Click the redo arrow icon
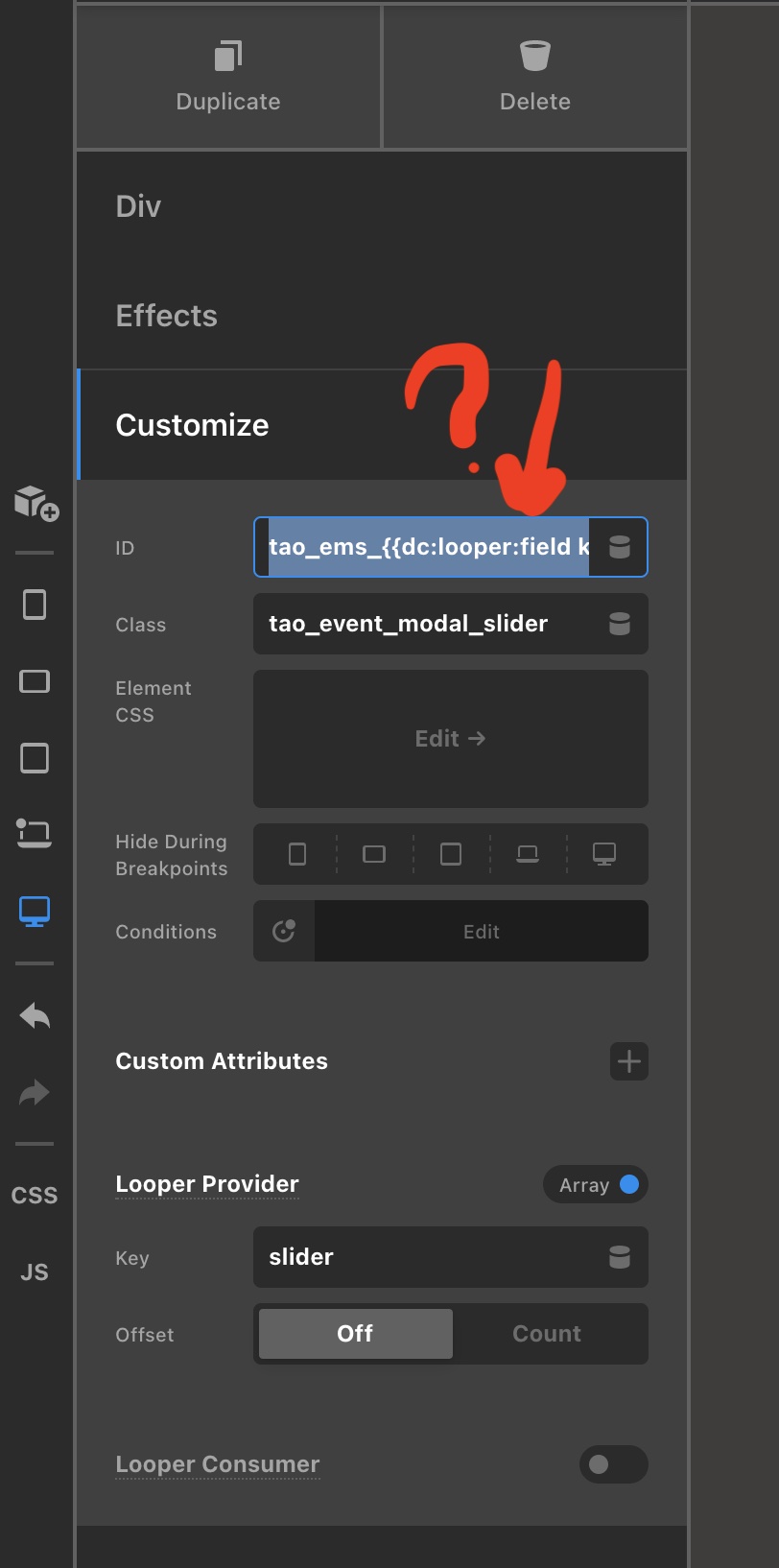The width and height of the screenshot is (779, 1568). click(35, 1092)
